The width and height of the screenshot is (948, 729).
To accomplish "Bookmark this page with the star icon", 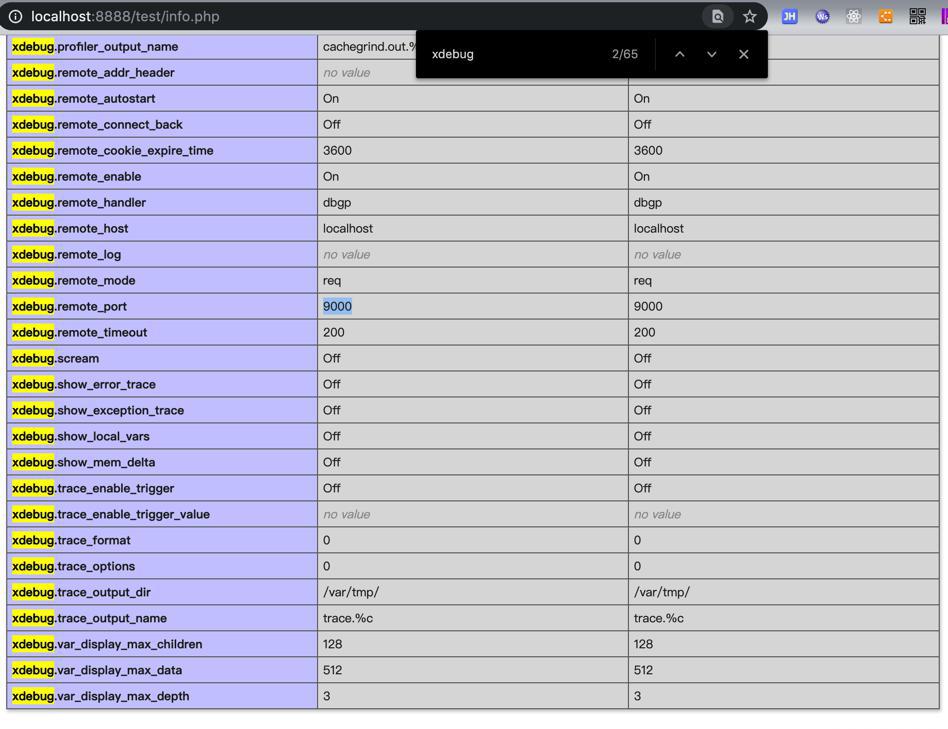I will tap(750, 16).
